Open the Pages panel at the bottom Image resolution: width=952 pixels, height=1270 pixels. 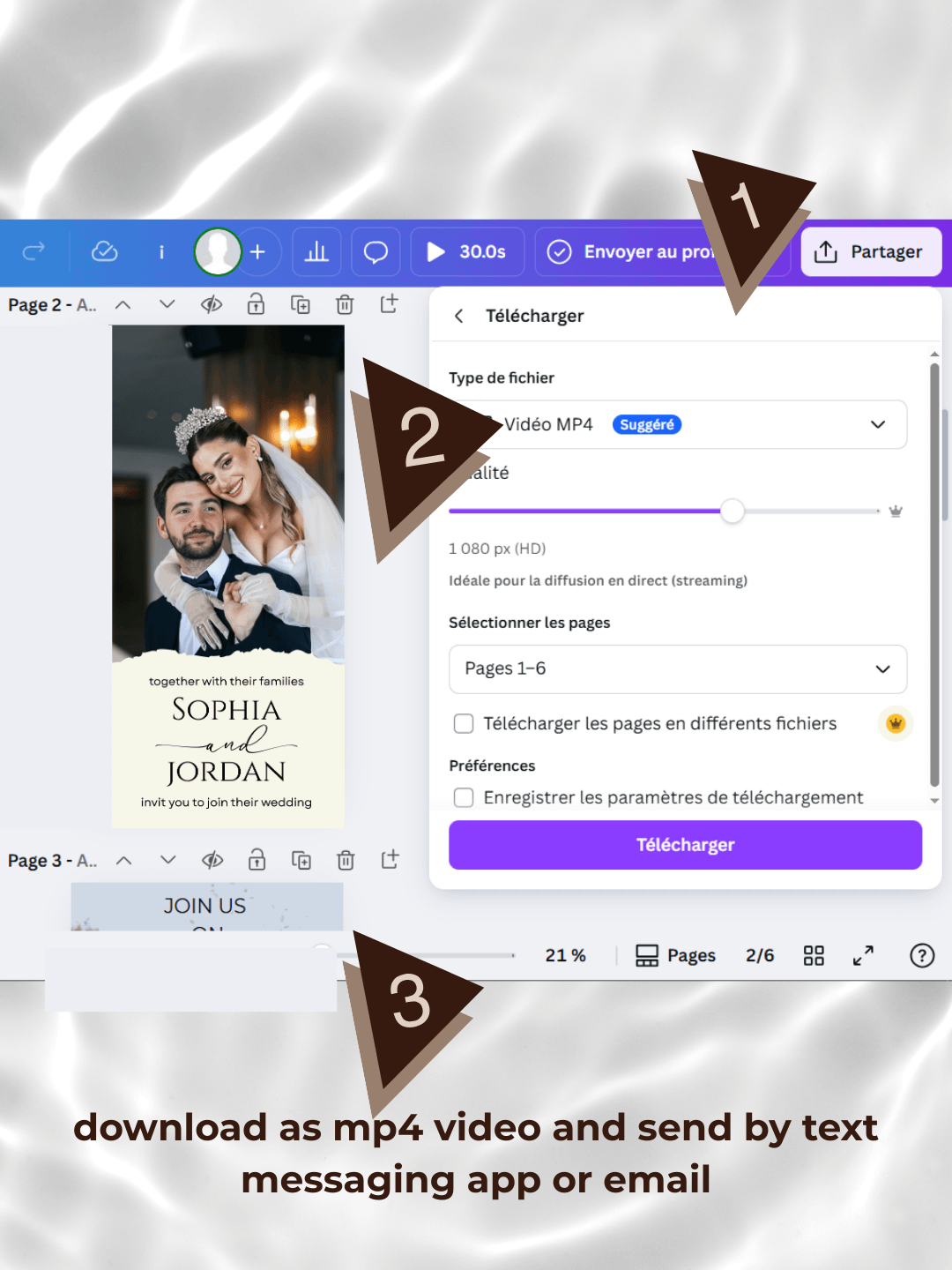(x=675, y=955)
